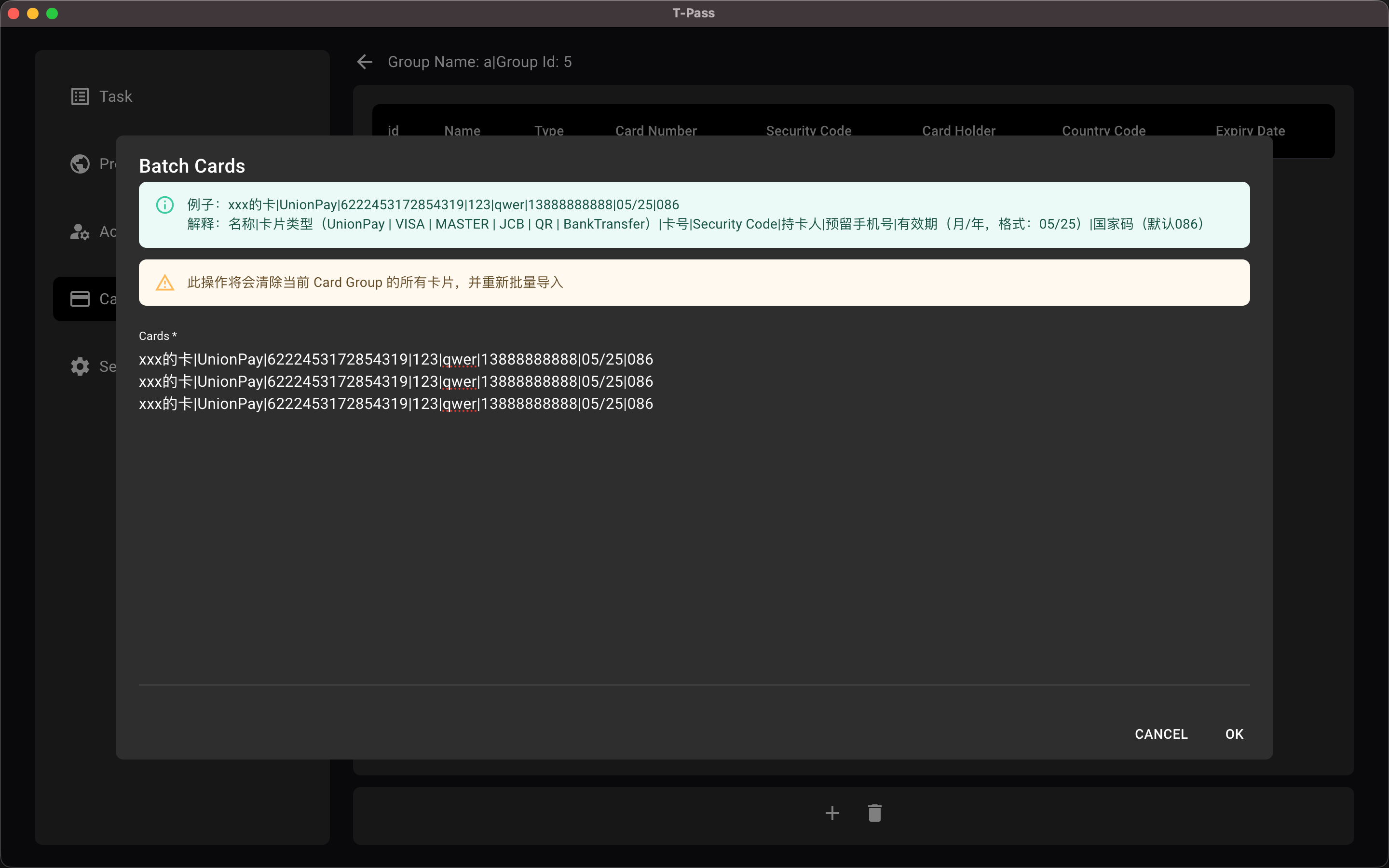This screenshot has height=868, width=1389.
Task: Click the globe Proxy icon in sidebar
Action: tap(80, 164)
